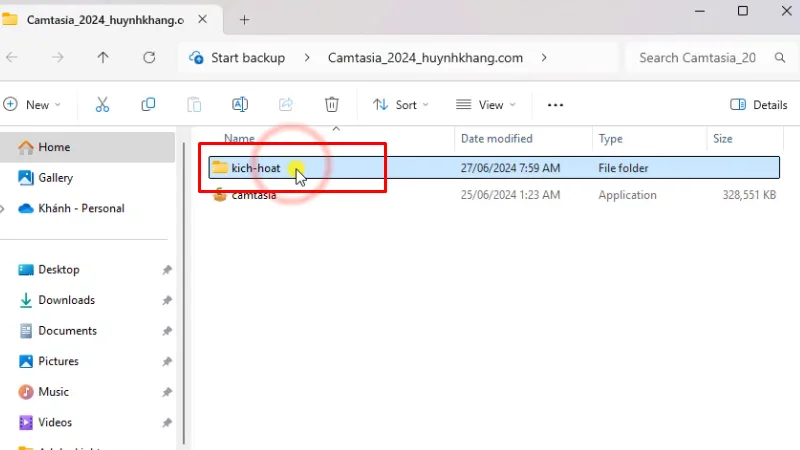Screen dimensions: 800x450
Task: Select Home in the navigation pane
Action: tap(54, 147)
